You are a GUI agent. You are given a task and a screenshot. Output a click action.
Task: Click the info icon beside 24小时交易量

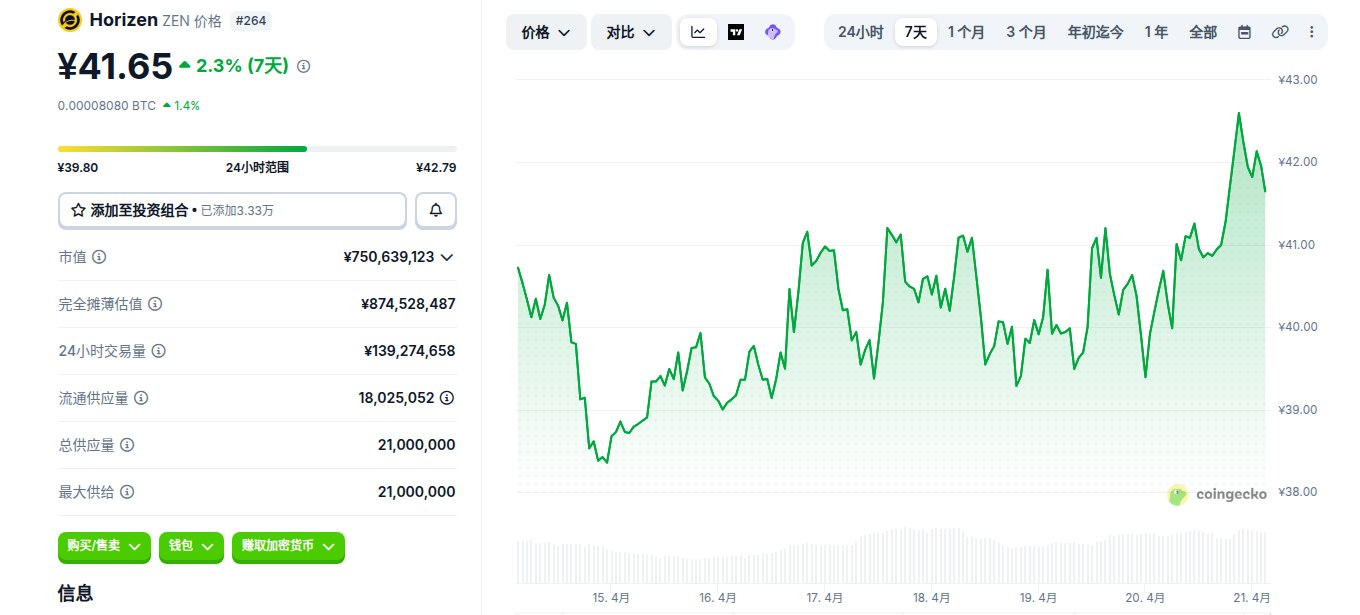(158, 351)
